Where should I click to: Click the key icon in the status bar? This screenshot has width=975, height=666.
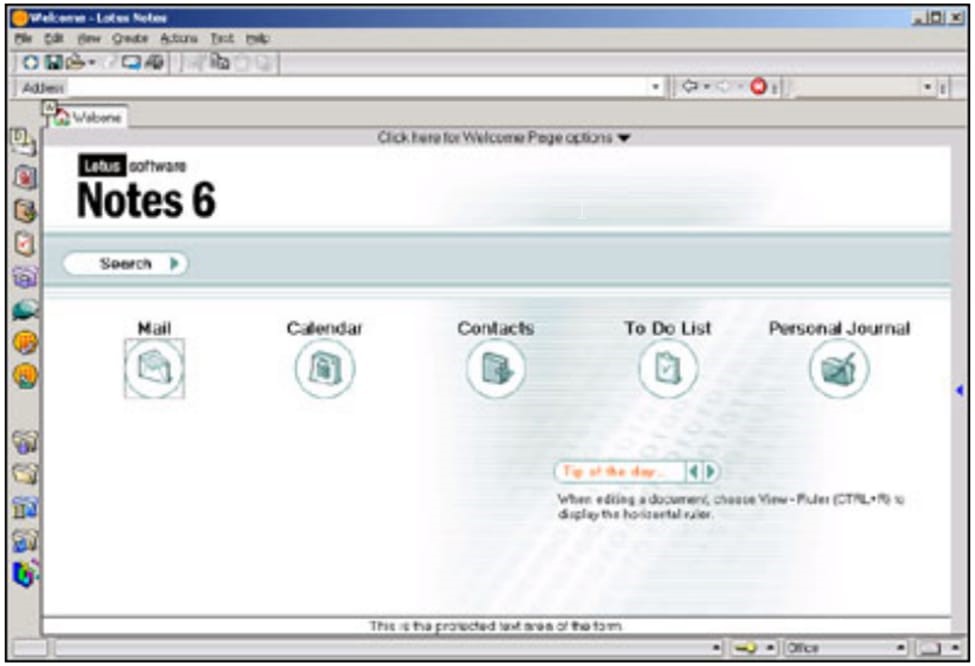[744, 648]
